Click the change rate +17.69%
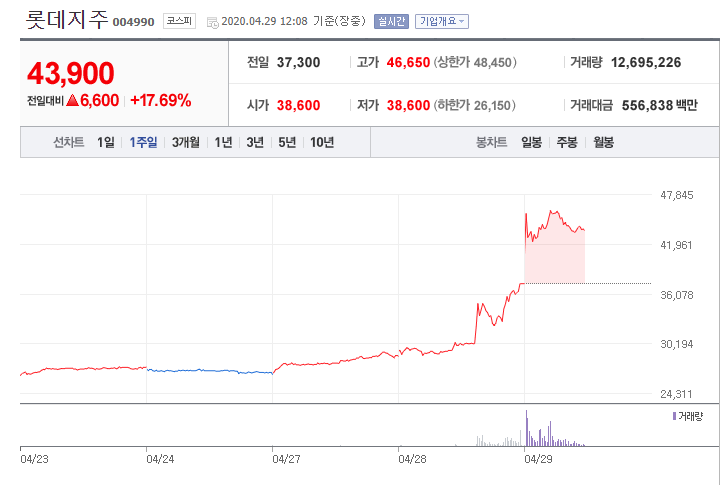 point(161,100)
